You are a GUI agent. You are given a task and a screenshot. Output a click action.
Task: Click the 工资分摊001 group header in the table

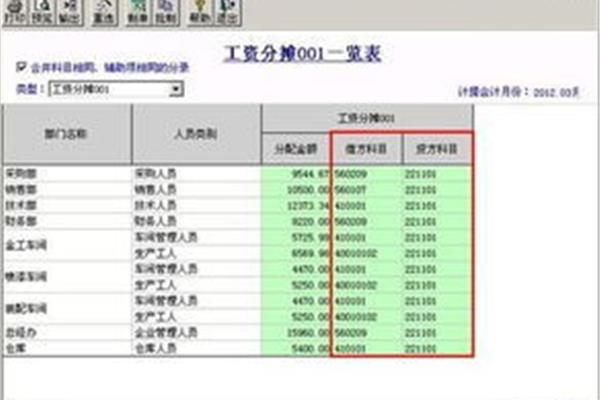coord(367,118)
